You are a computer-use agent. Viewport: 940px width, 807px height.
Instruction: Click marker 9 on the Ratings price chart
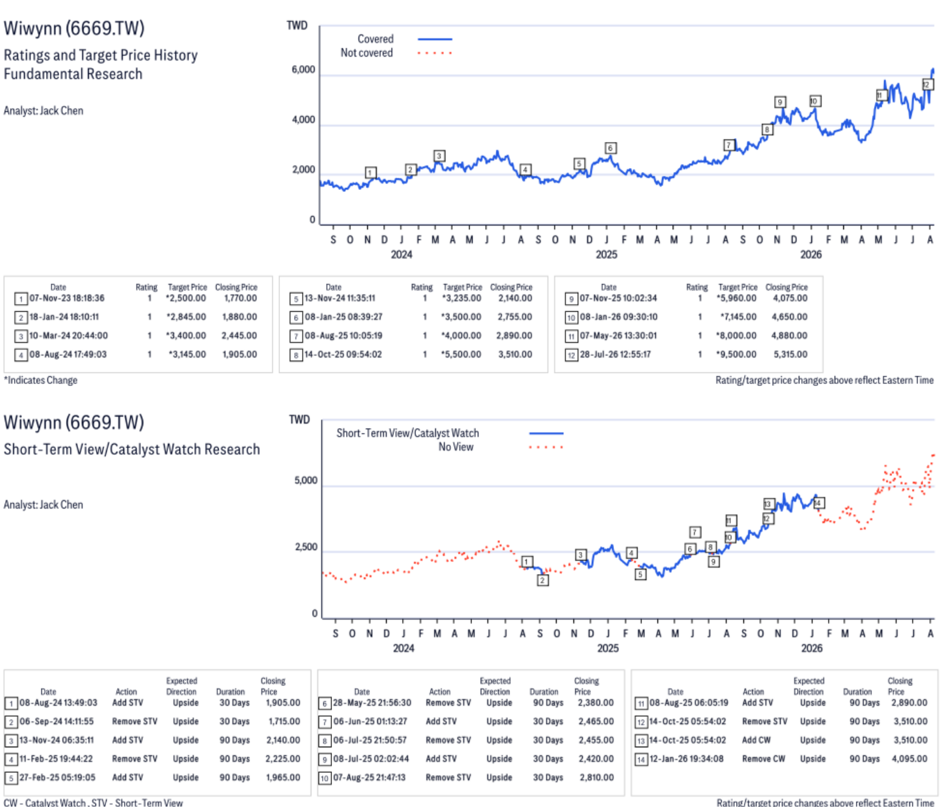coord(780,102)
